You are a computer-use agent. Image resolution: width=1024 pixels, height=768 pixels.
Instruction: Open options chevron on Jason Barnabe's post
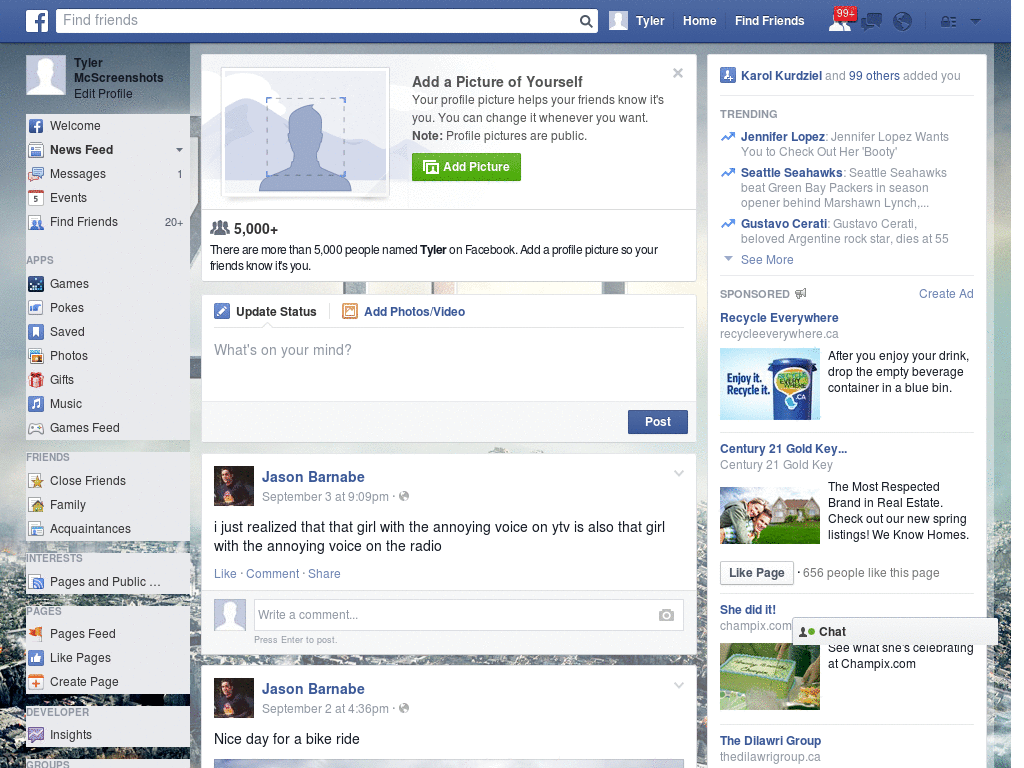[679, 473]
